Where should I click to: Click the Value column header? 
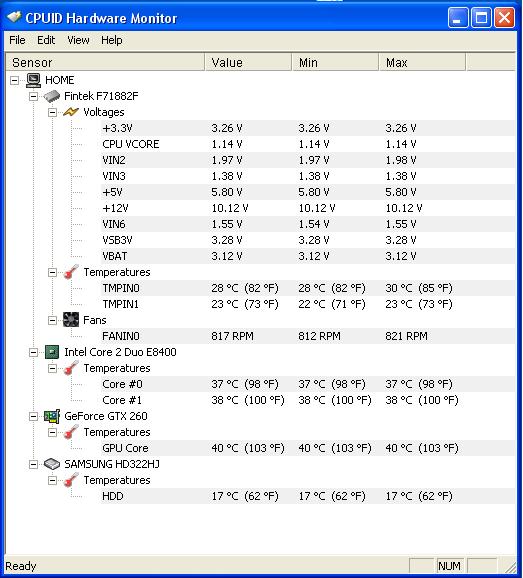248,62
